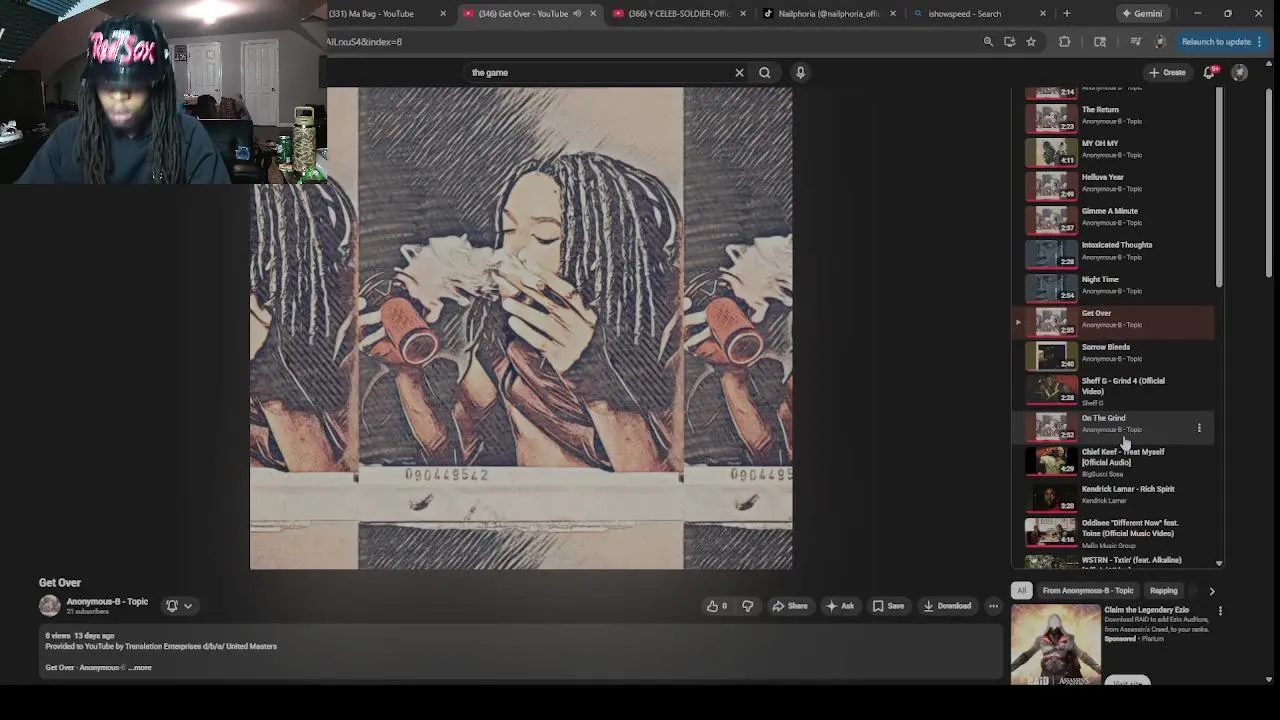
Task: Play Kendrick Lamar - Rich Spirit
Action: [1115, 496]
